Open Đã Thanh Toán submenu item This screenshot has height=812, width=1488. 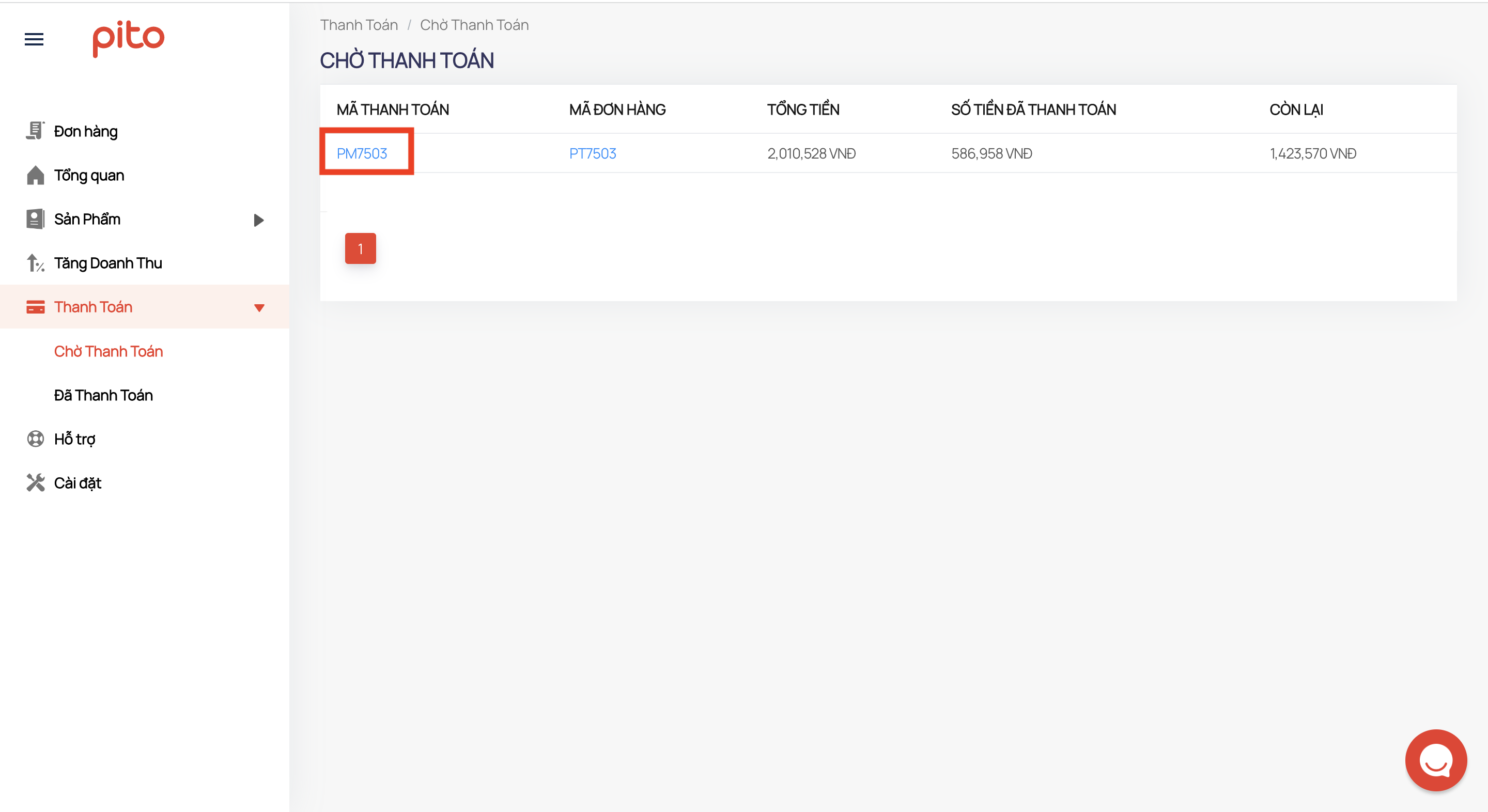tap(103, 395)
